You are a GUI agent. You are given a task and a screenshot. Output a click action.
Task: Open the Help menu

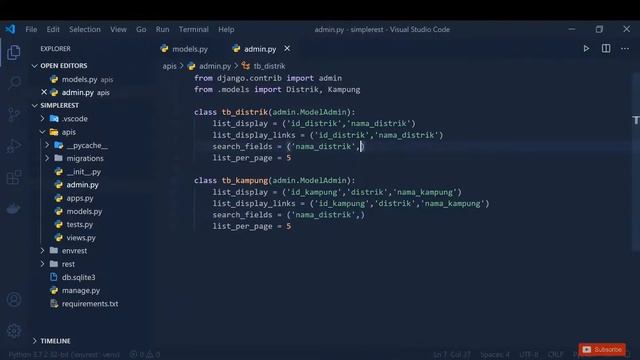tap(226, 29)
